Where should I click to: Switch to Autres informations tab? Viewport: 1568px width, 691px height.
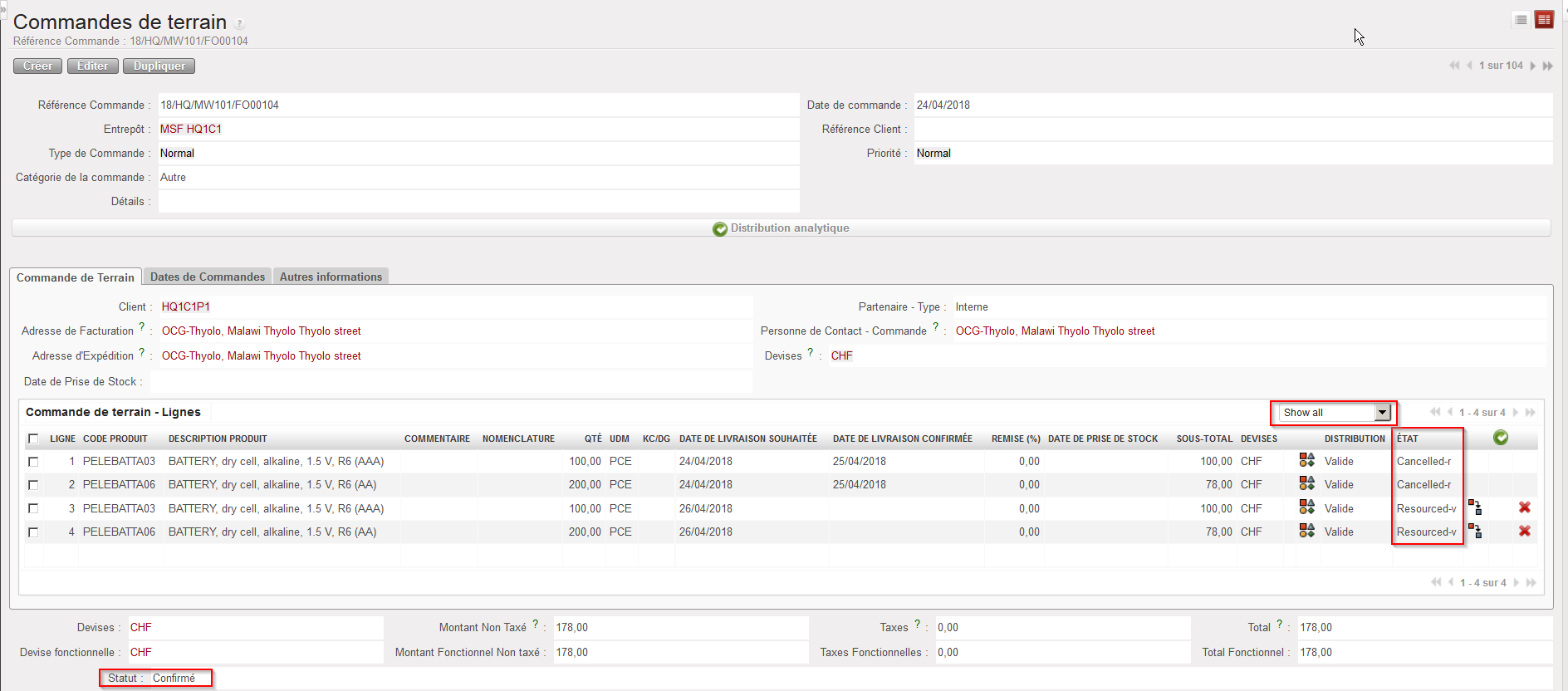point(331,277)
